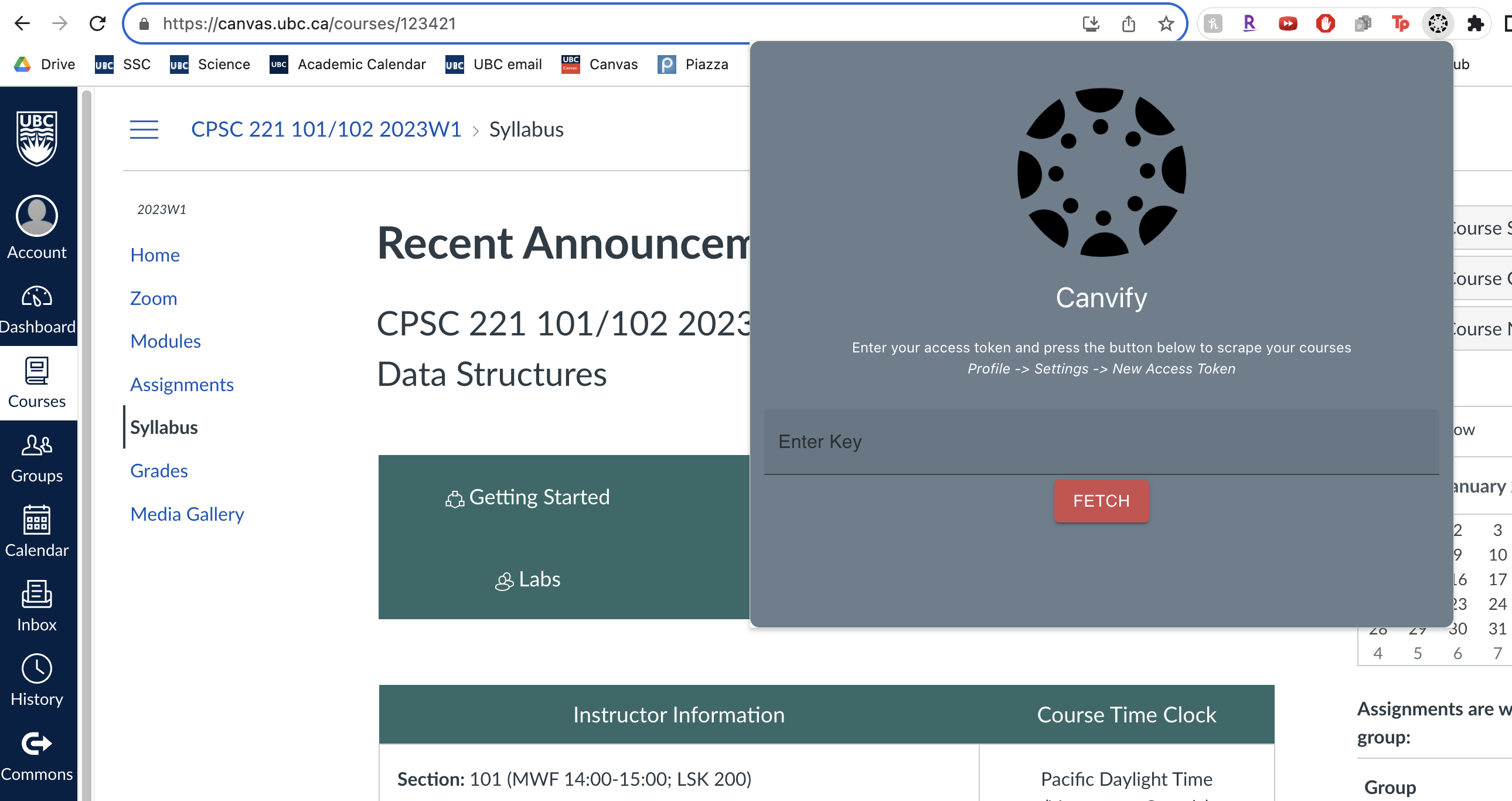Reload the Canvas page
This screenshot has height=801, width=1512.
[x=97, y=23]
